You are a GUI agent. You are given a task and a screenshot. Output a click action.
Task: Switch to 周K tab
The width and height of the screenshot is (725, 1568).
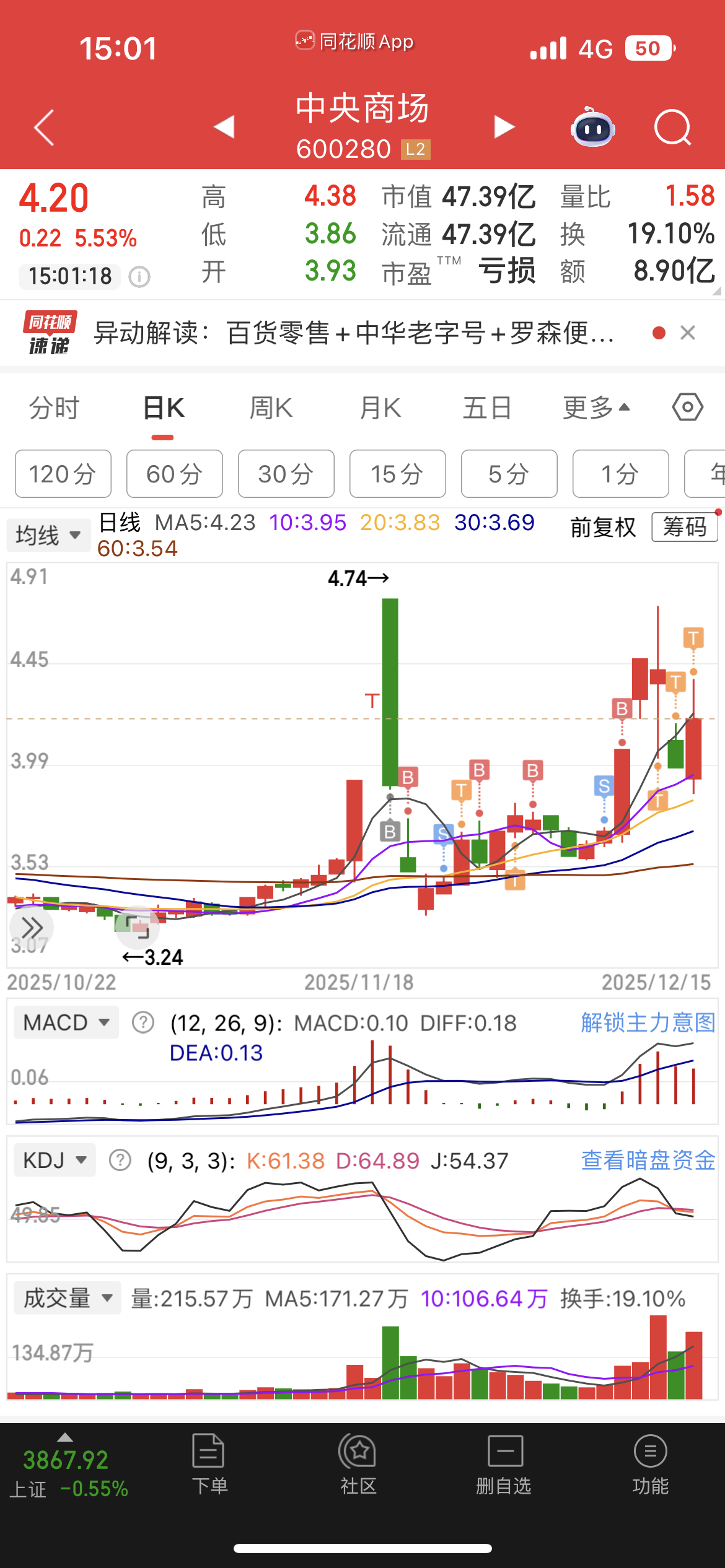coord(271,408)
